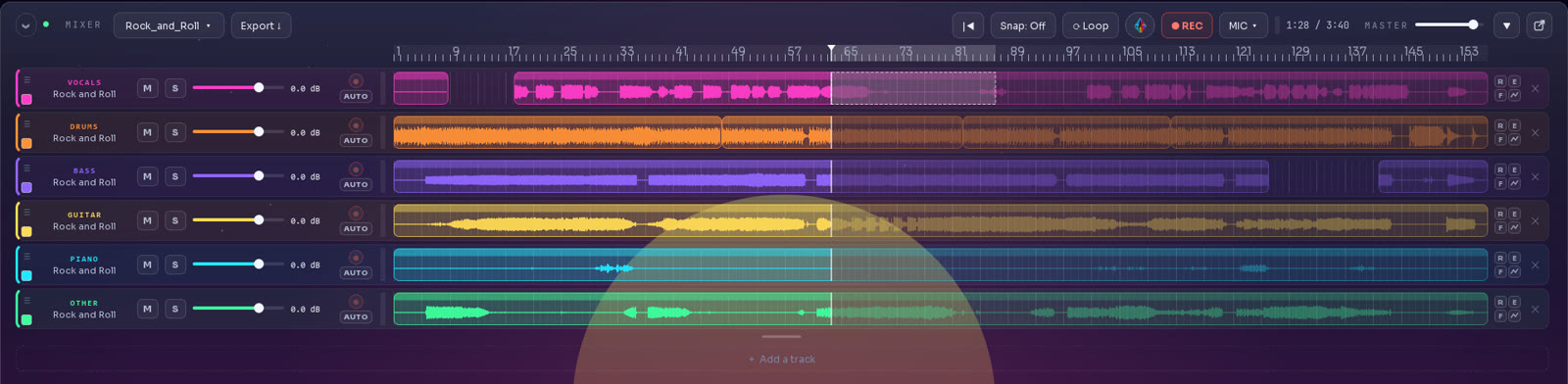Click bar 105 on the timeline ruler
Image resolution: width=1568 pixels, height=384 pixels.
[1132, 51]
